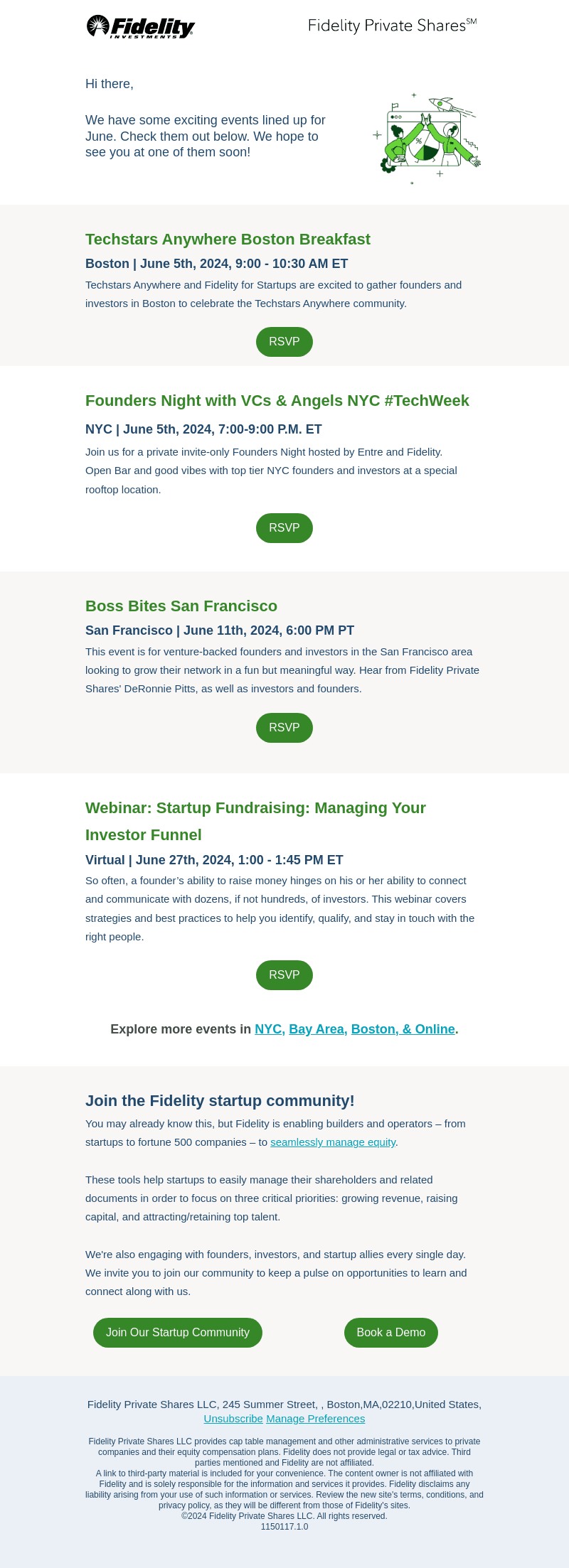Follow the seamlessly manage equity link
Image resolution: width=569 pixels, height=1568 pixels.
click(333, 1142)
